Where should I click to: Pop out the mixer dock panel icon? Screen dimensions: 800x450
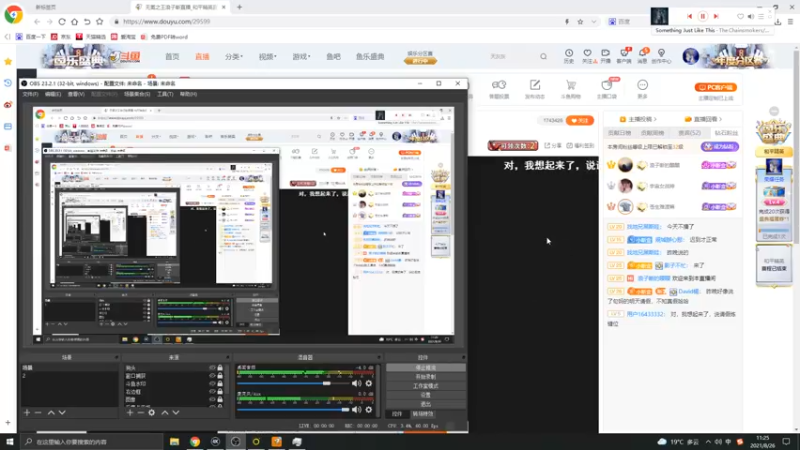click(x=379, y=357)
